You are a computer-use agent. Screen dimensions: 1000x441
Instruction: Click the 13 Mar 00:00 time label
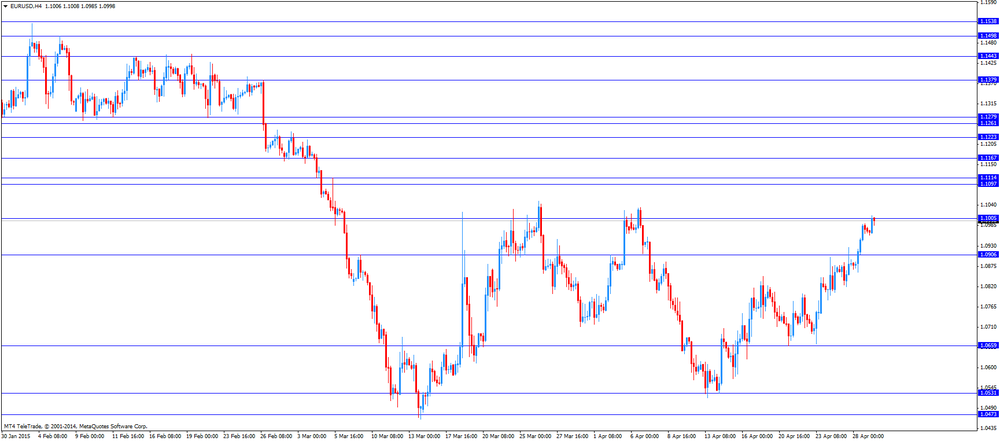423,437
